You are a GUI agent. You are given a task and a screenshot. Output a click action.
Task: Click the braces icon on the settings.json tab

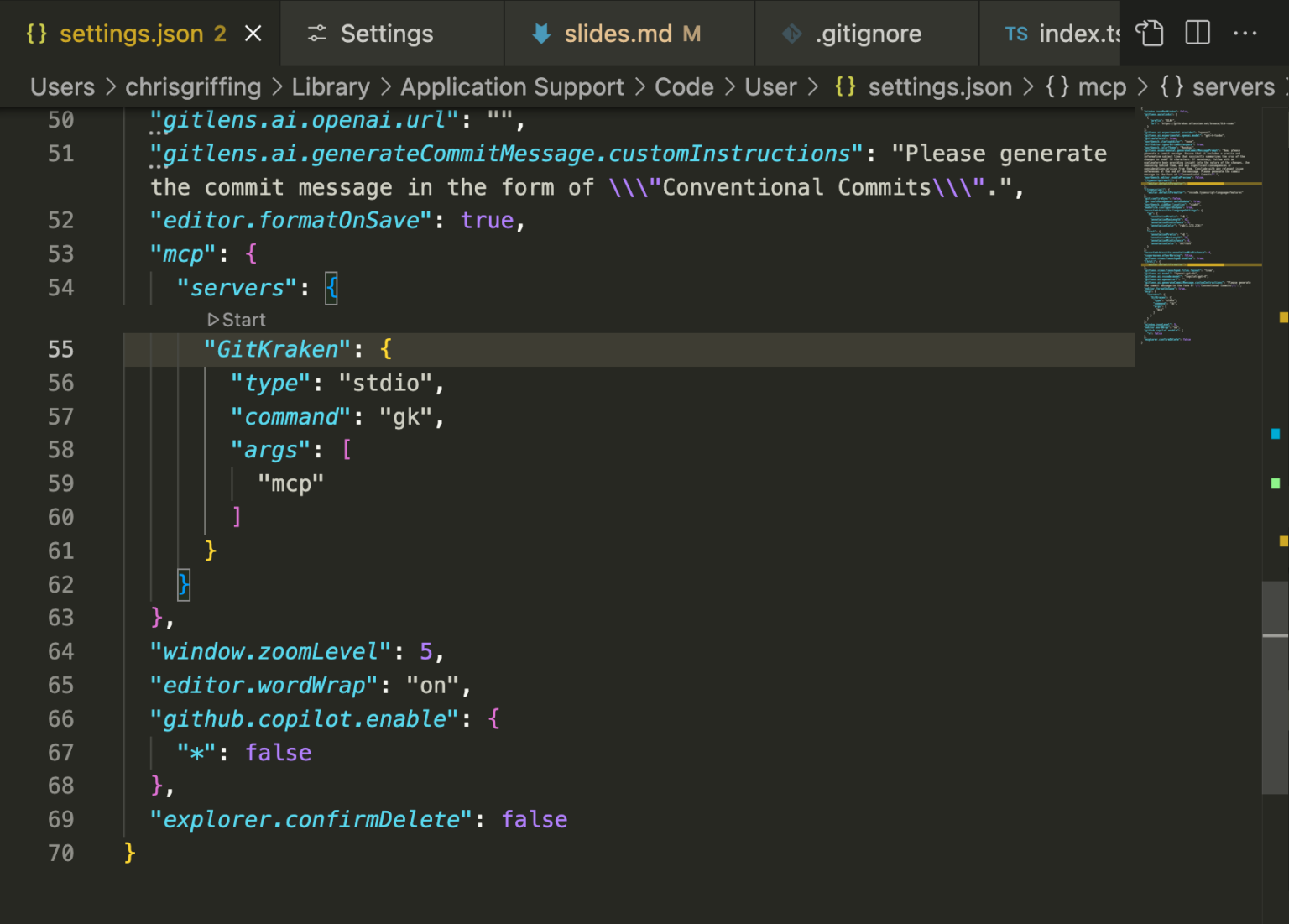[x=37, y=34]
